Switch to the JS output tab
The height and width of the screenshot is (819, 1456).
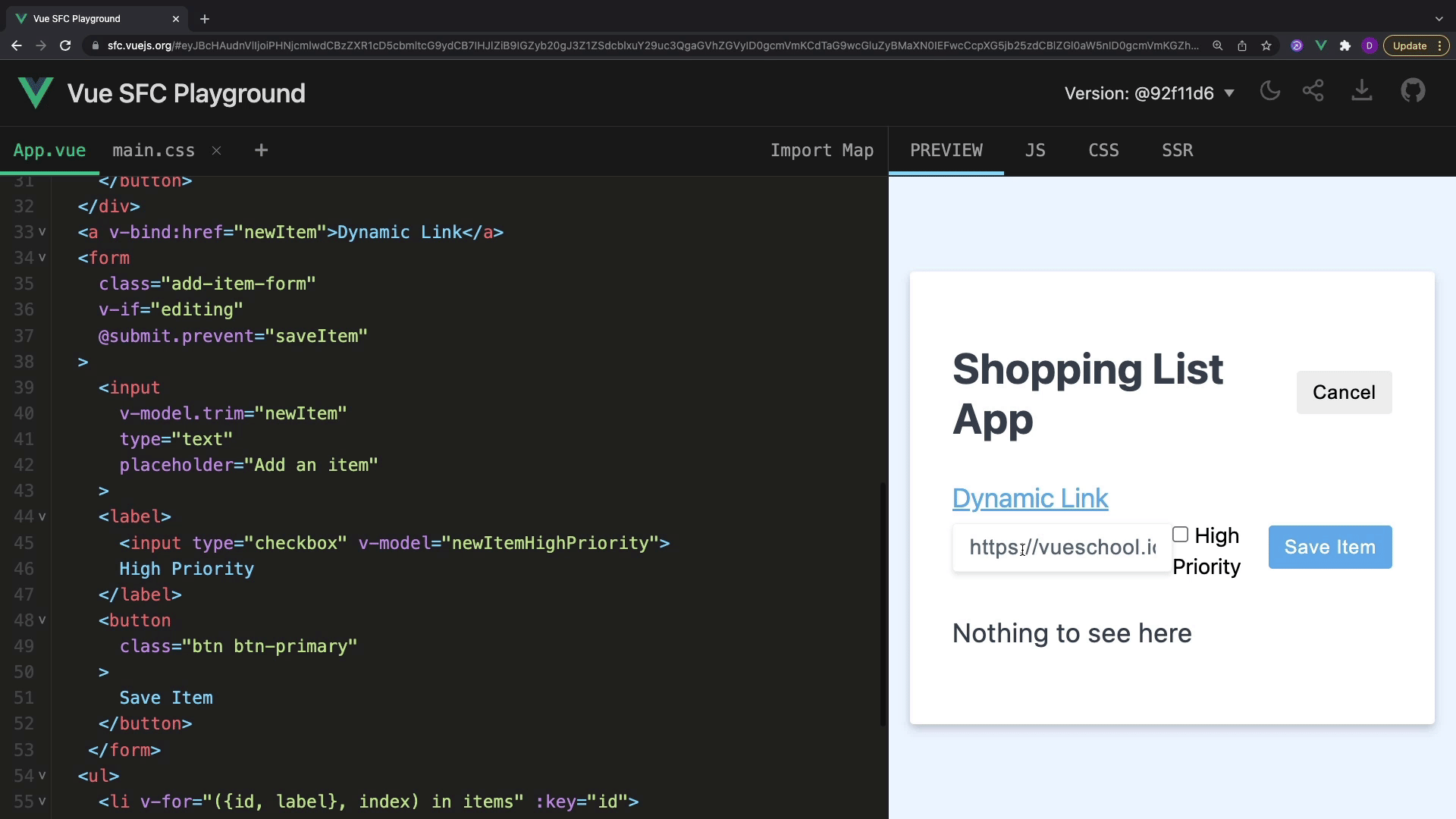click(x=1034, y=150)
